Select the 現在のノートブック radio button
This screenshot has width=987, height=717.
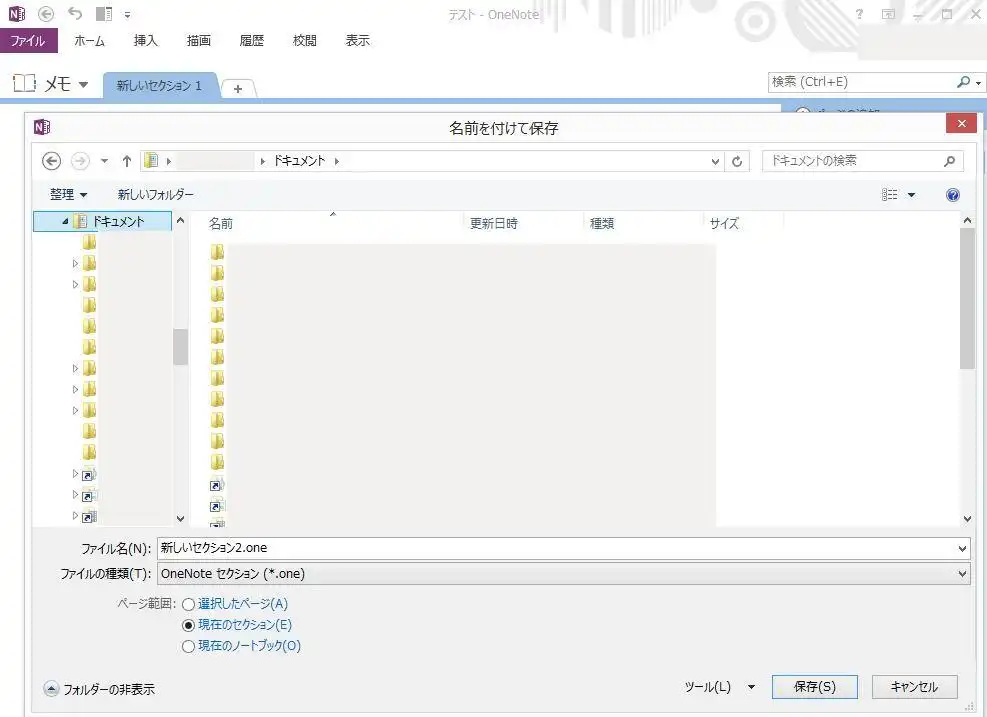tap(189, 646)
